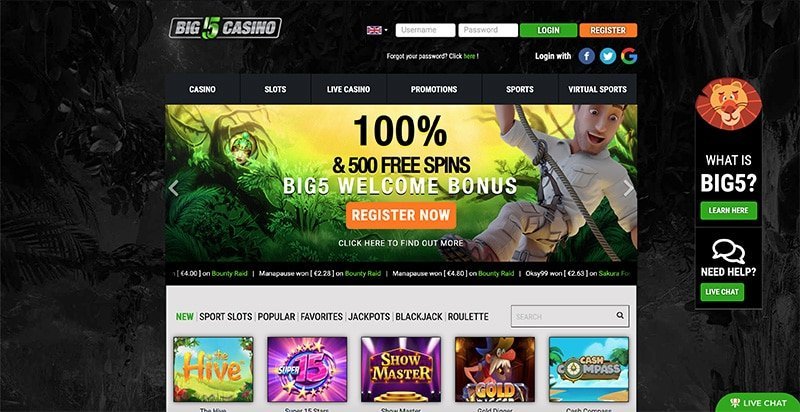Image resolution: width=800 pixels, height=412 pixels.
Task: Click the orange Register Now button
Action: click(x=401, y=215)
